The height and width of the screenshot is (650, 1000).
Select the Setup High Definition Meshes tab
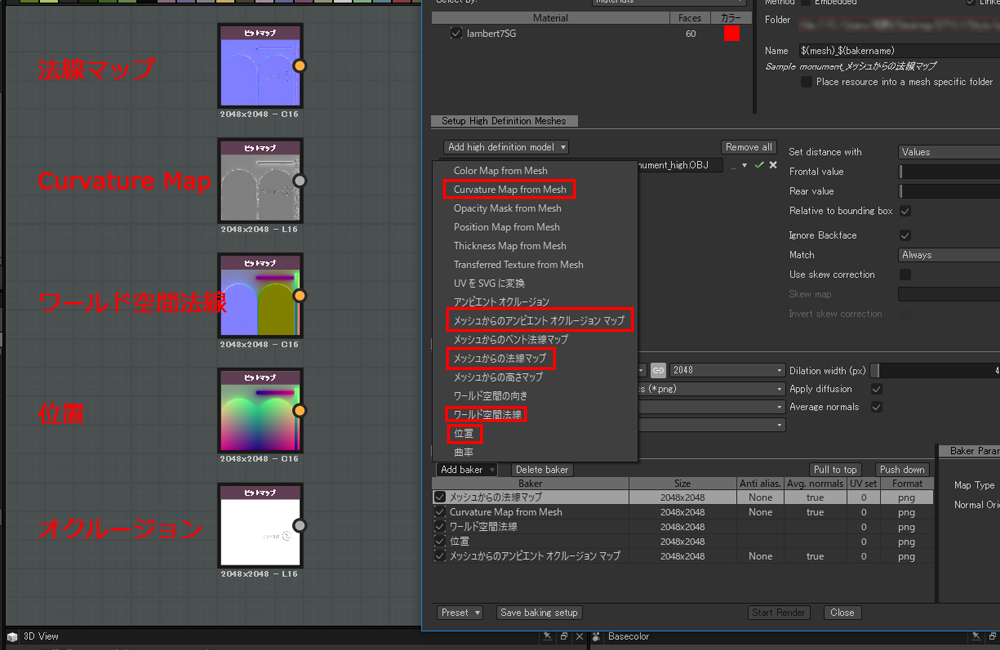coord(504,121)
